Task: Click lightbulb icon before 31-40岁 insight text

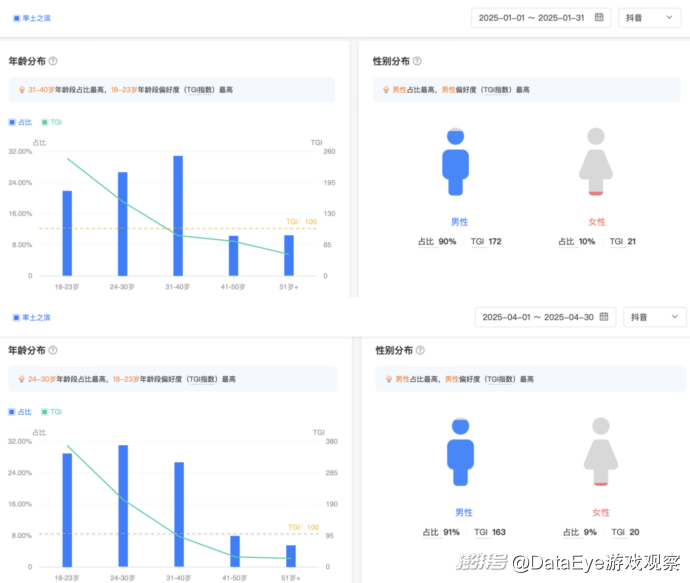Action: (x=22, y=90)
